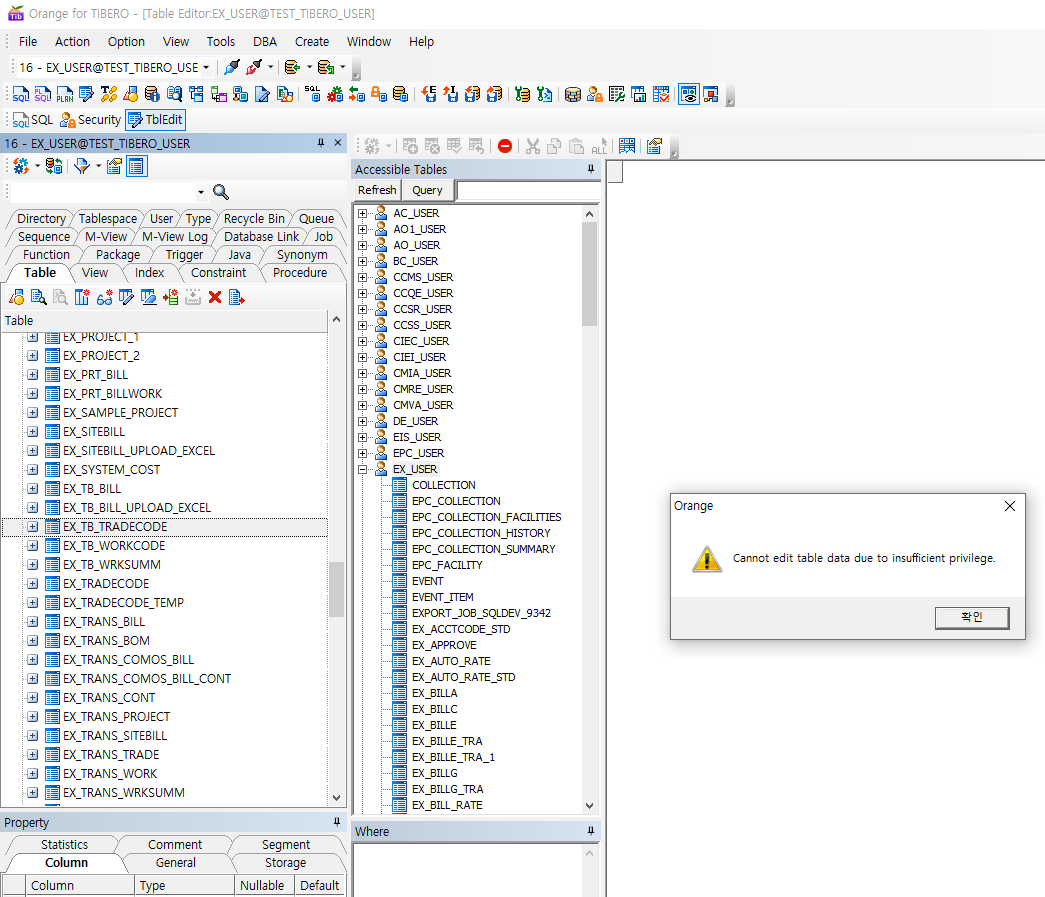
Task: Select the EX_TRADECODE table in the list
Action: [106, 584]
